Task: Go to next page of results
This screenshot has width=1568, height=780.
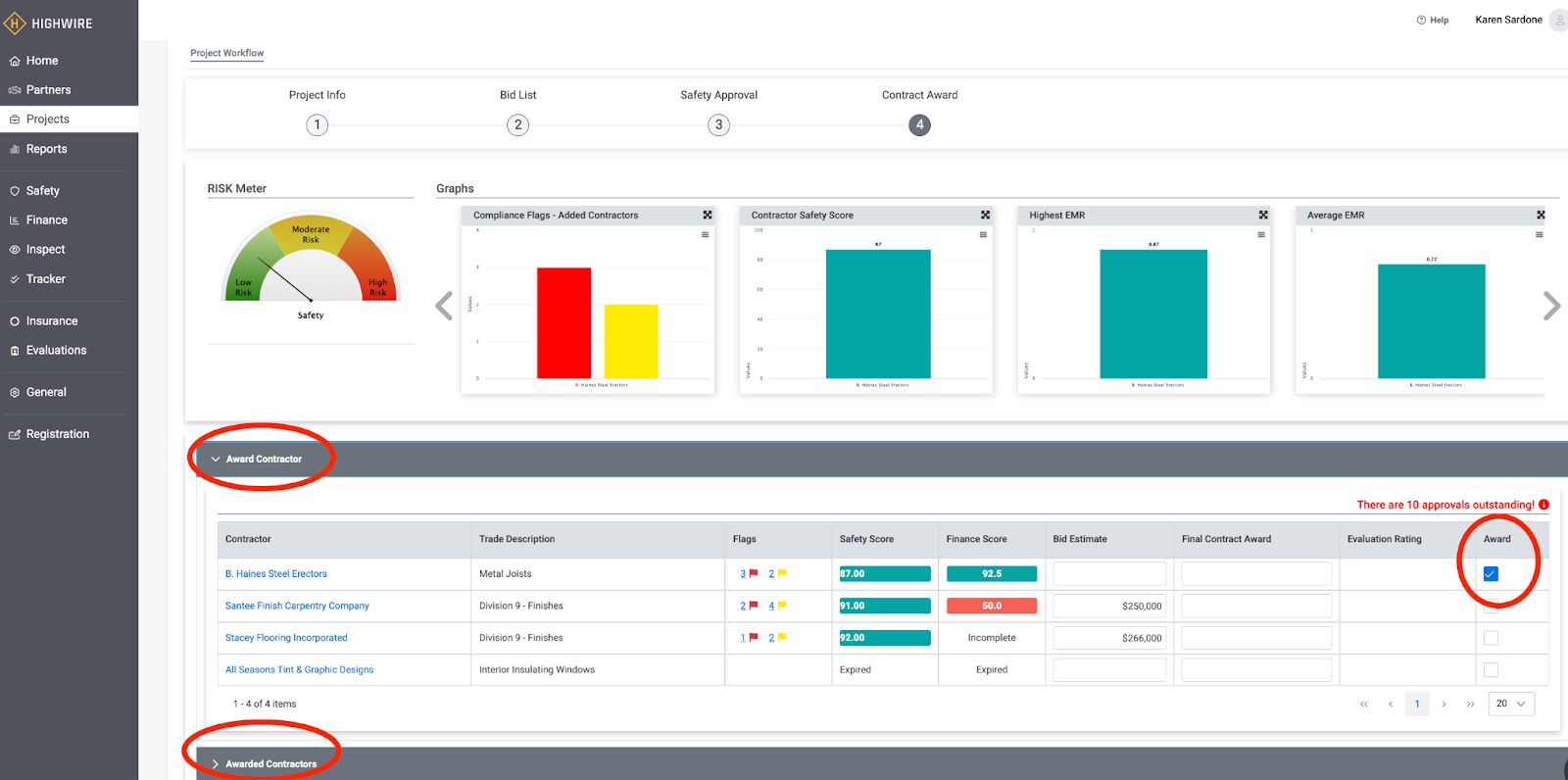Action: 1444,704
